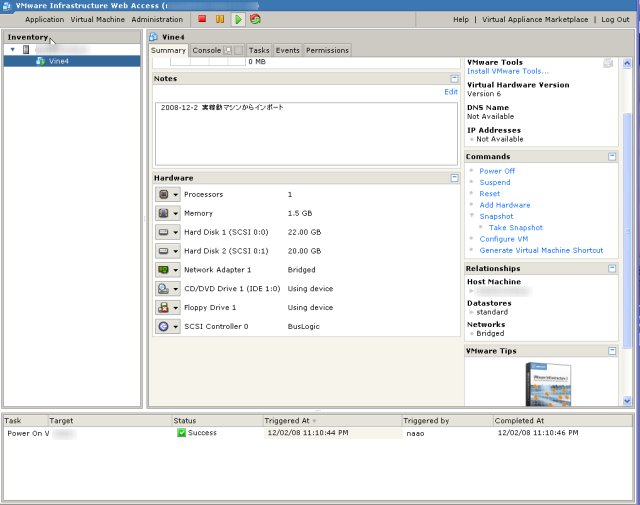The image size is (640, 505).
Task: Collapse the Snapshot command group
Action: click(471, 216)
